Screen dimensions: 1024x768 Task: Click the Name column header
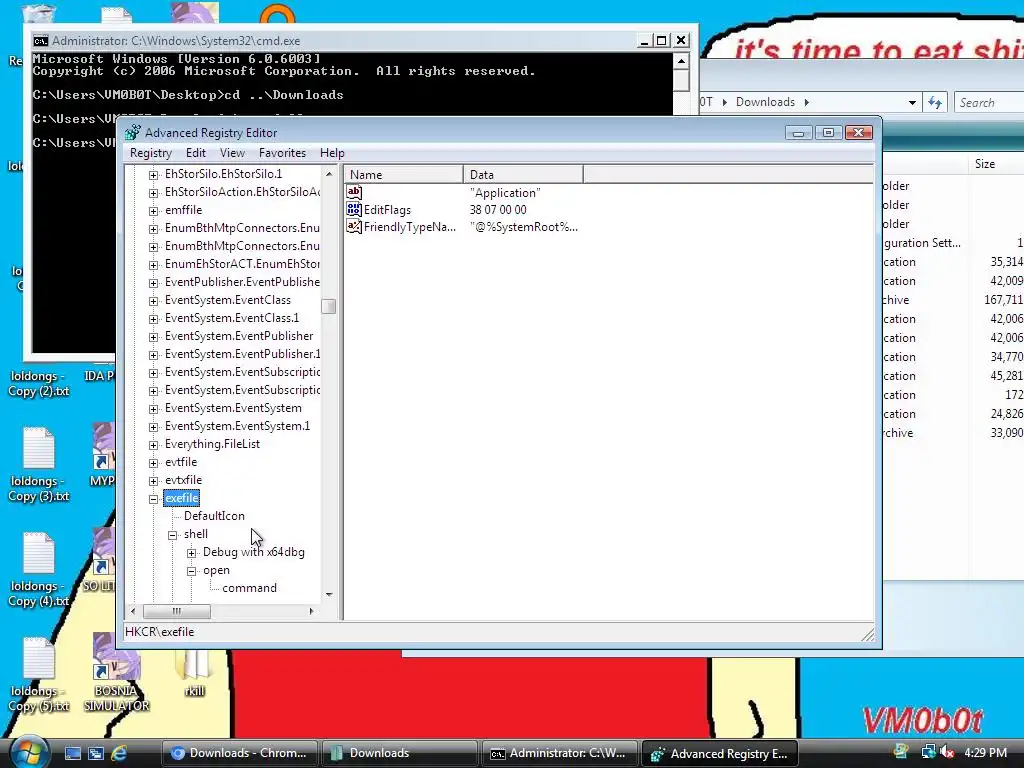404,174
